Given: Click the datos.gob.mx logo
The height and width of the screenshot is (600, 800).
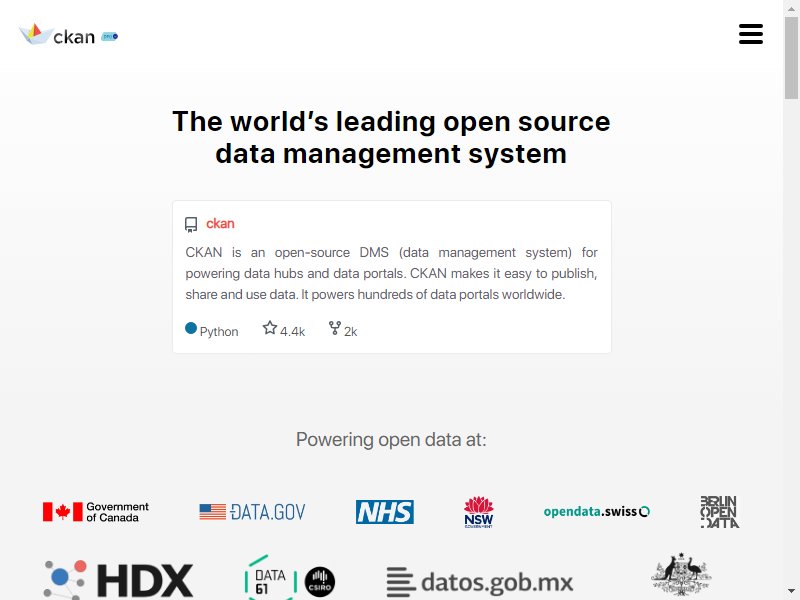Looking at the screenshot, I should 480,582.
